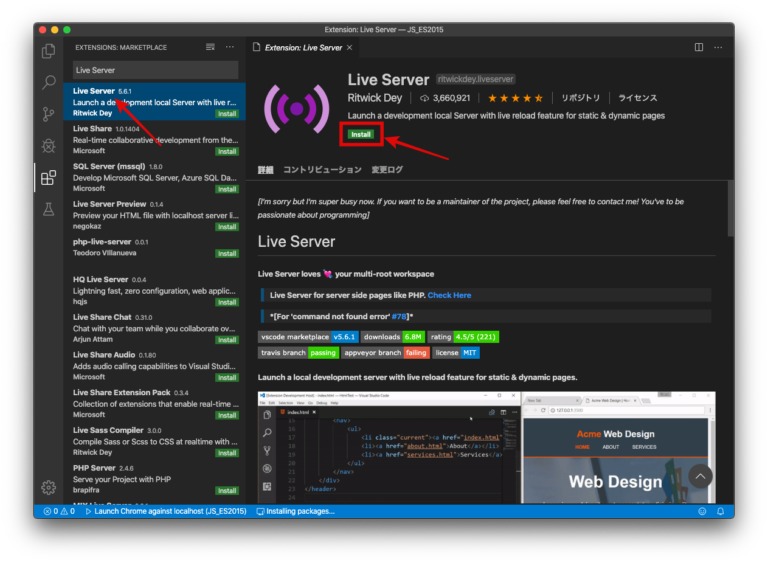Click the smiley feedback icon in status bar
768x563 pixels.
click(x=699, y=511)
